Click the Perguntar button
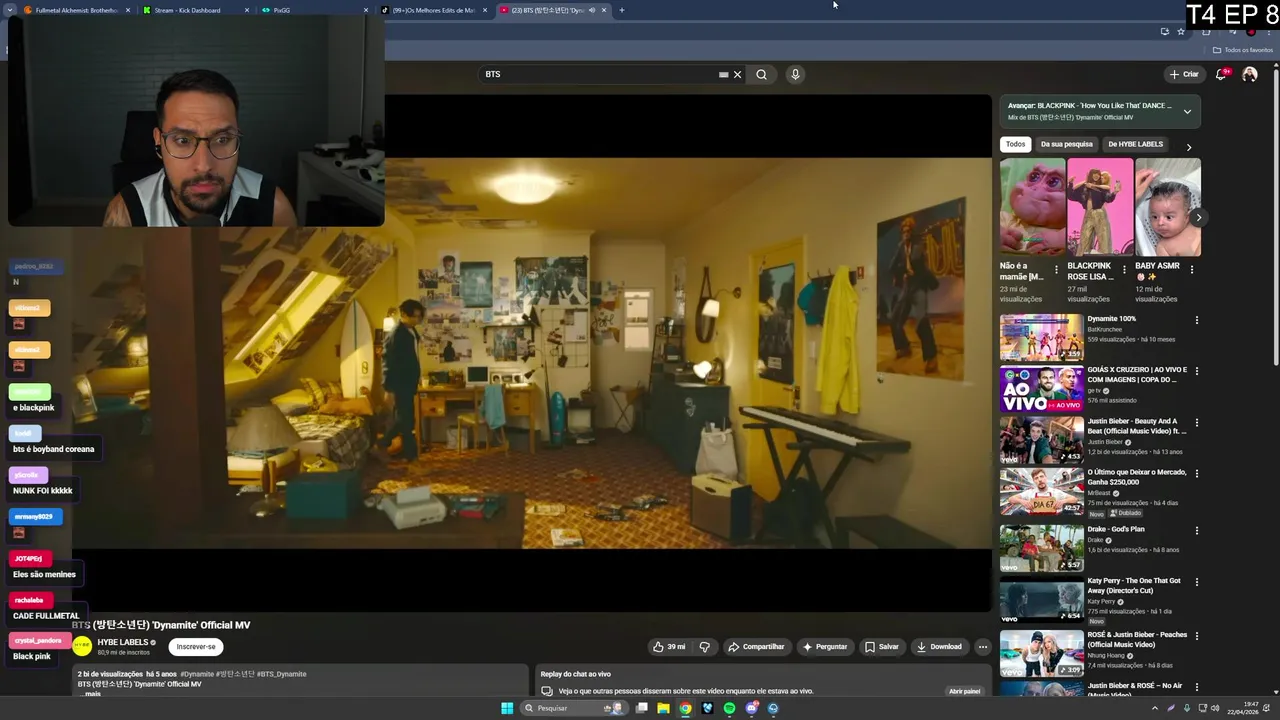 825,647
